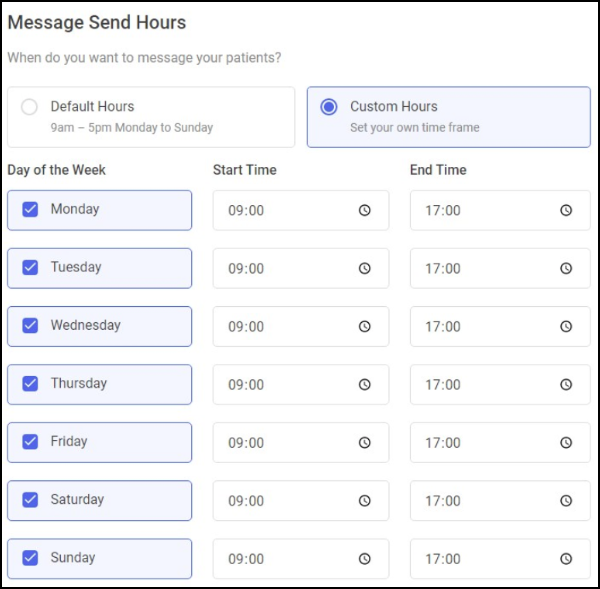Click clock icon in Monday Start Time

[365, 211]
